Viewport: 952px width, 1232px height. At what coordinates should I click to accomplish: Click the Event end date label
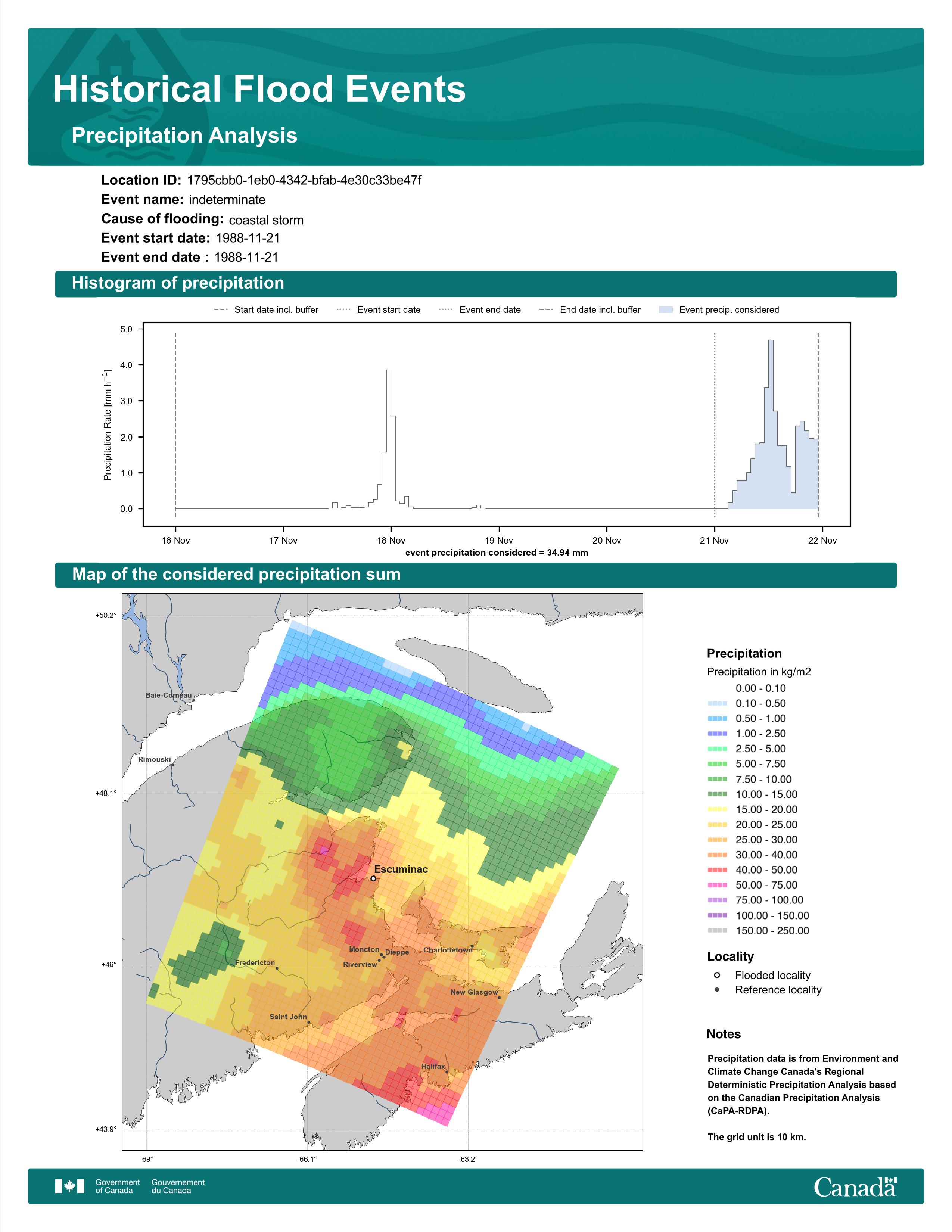point(155,257)
